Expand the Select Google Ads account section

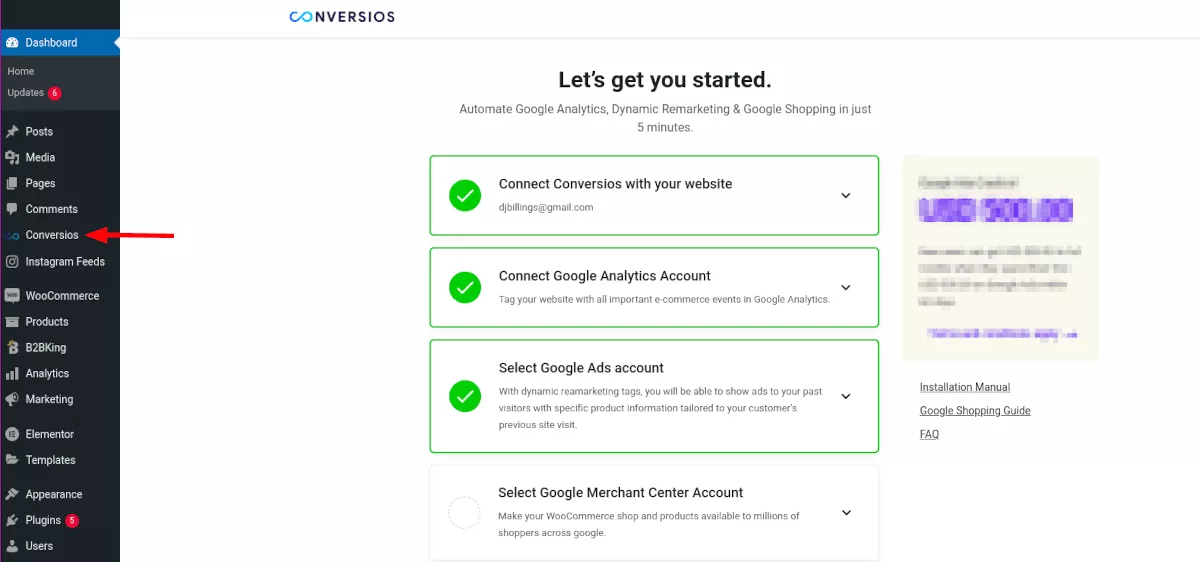846,396
